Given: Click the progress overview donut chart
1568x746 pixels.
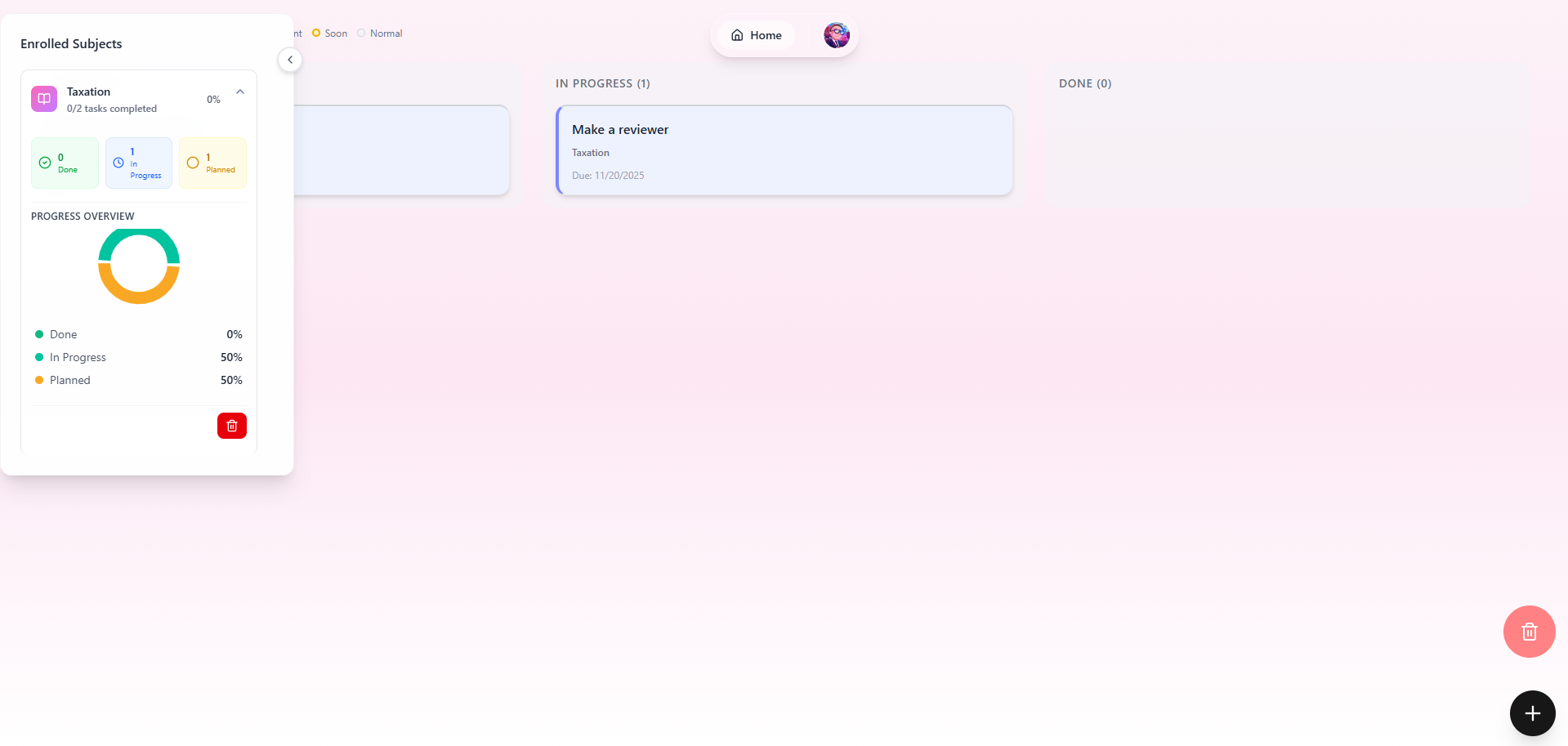Looking at the screenshot, I should click(139, 265).
